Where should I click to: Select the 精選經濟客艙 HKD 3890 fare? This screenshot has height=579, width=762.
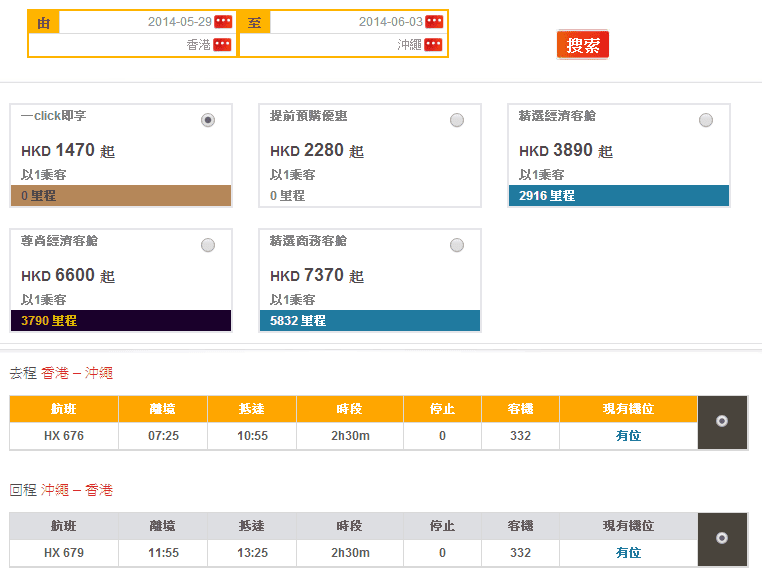point(706,120)
